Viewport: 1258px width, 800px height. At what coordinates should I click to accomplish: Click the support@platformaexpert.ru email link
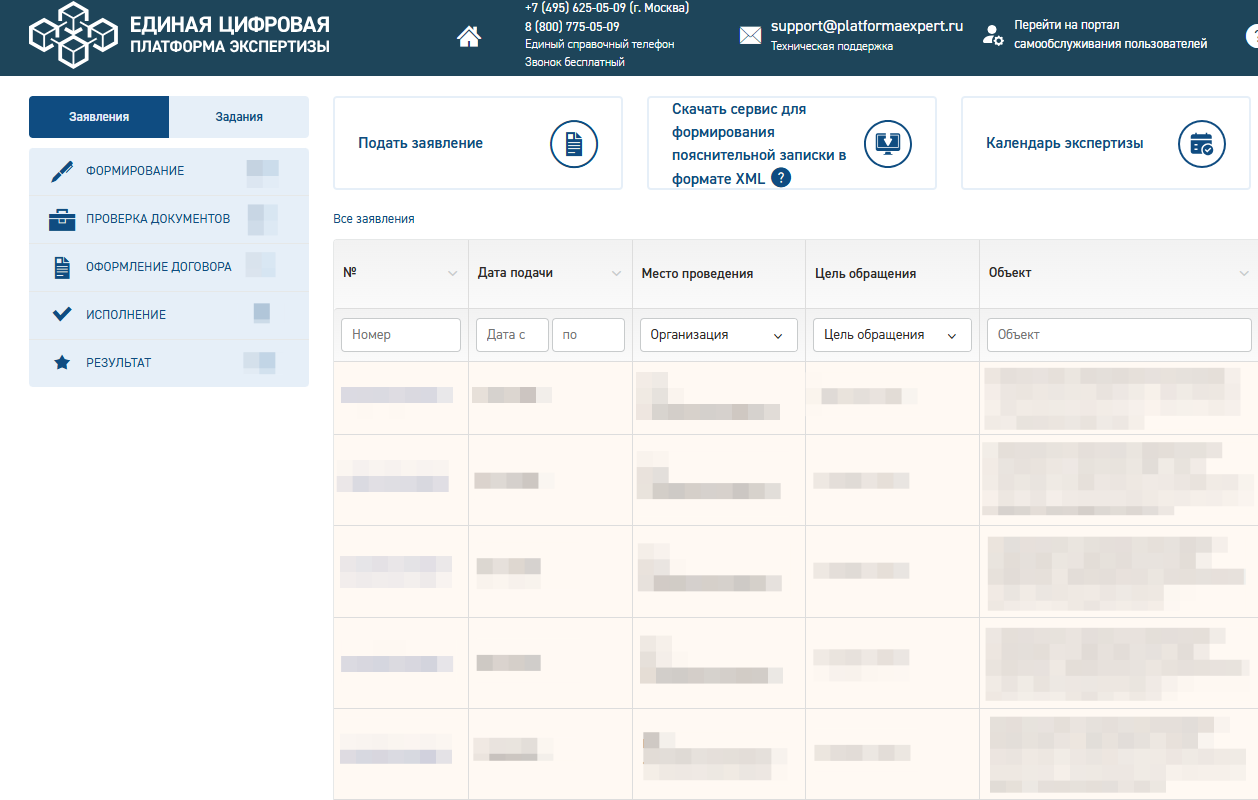tap(866, 26)
